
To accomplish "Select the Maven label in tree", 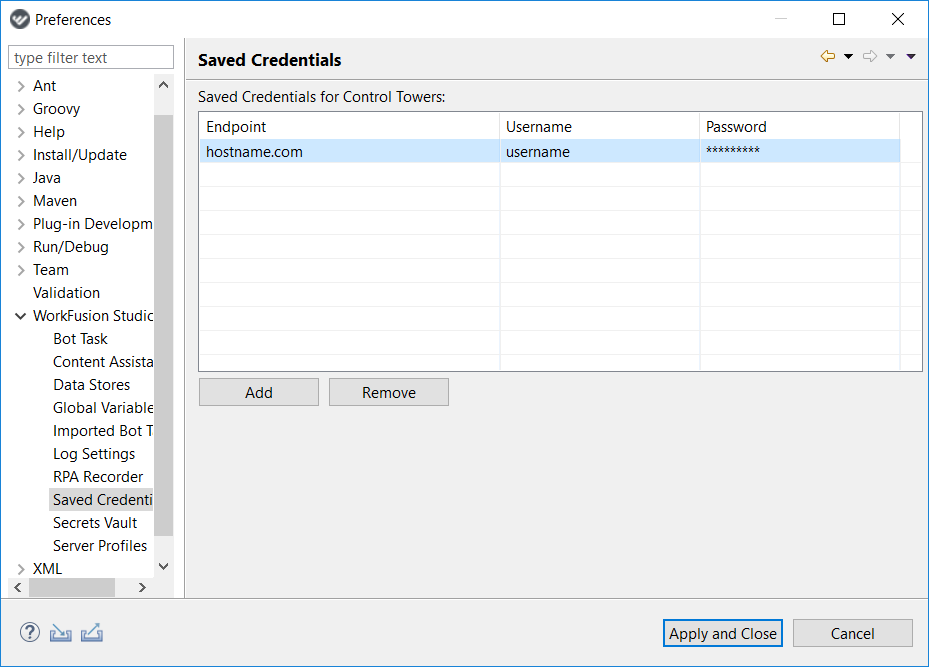I will pyautogui.click(x=55, y=201).
